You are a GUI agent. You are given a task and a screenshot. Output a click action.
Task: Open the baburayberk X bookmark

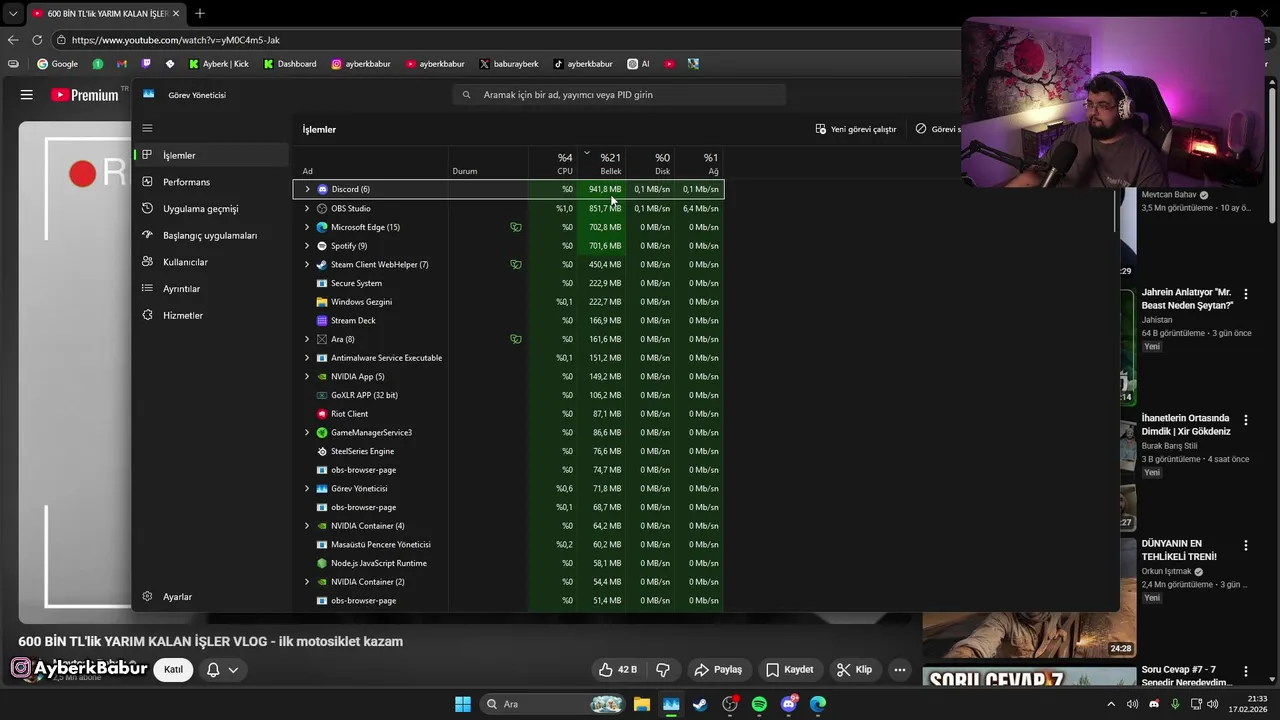tap(508, 64)
